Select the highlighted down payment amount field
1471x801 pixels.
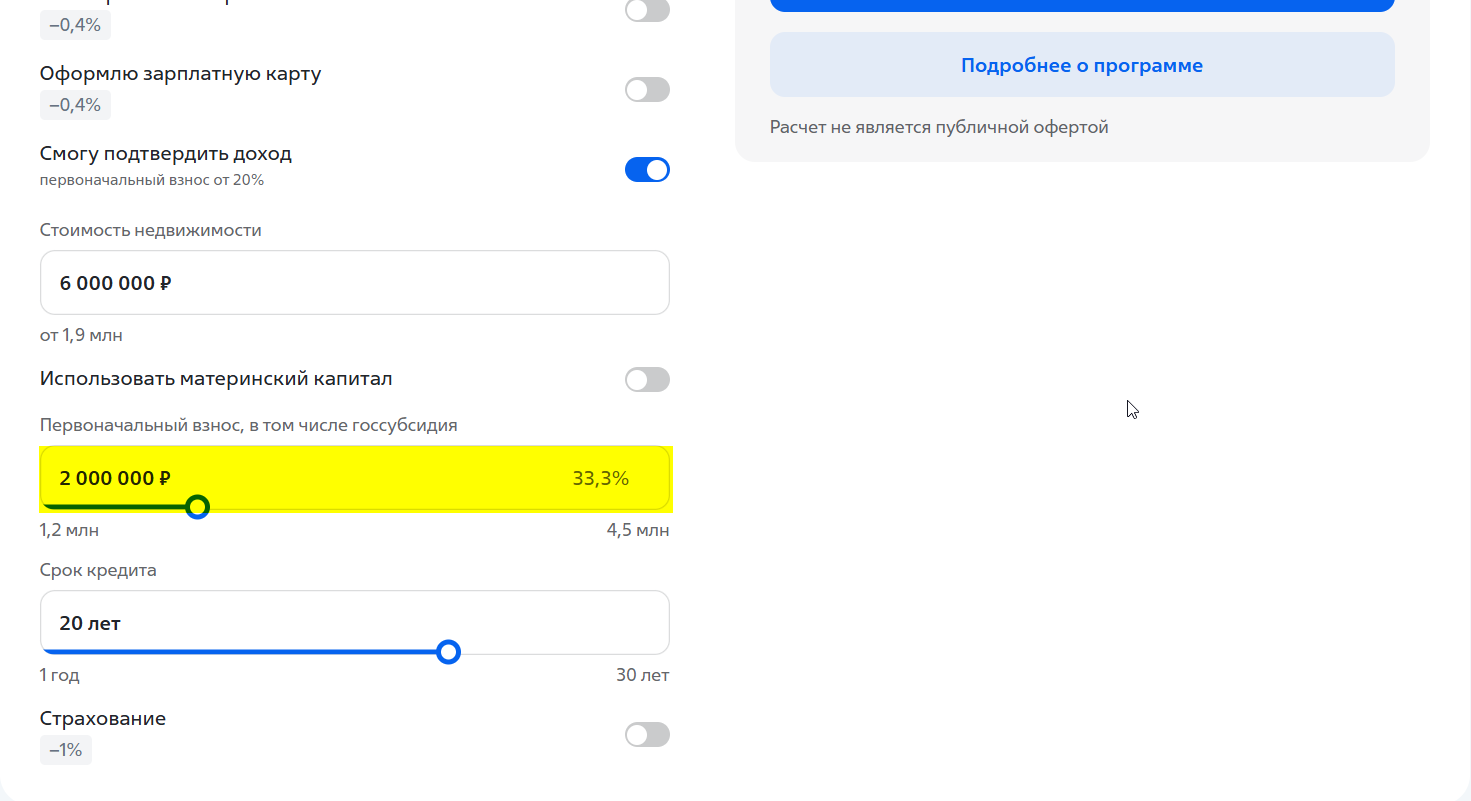(354, 477)
